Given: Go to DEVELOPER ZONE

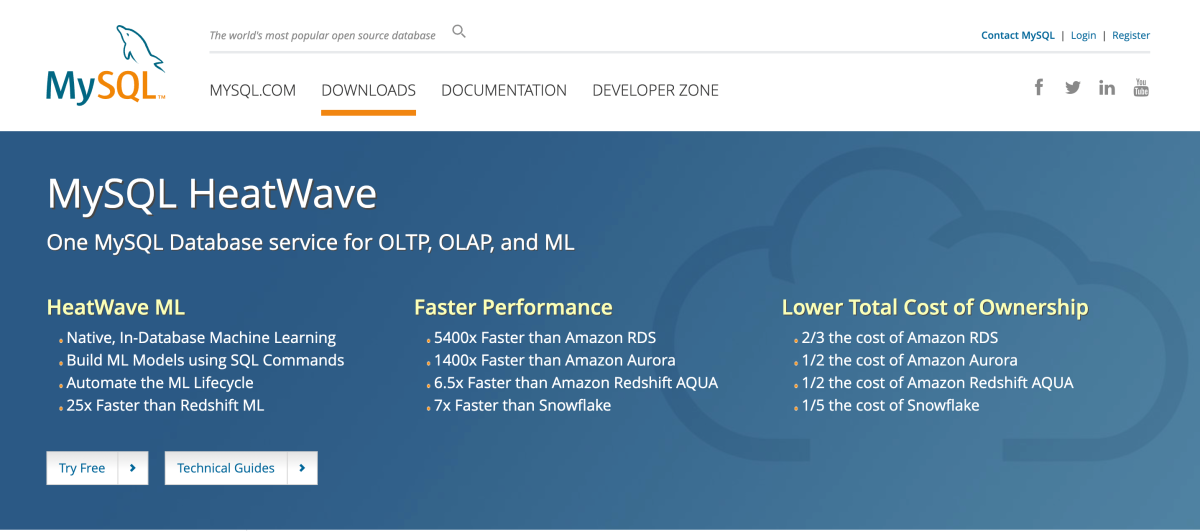Looking at the screenshot, I should [655, 90].
